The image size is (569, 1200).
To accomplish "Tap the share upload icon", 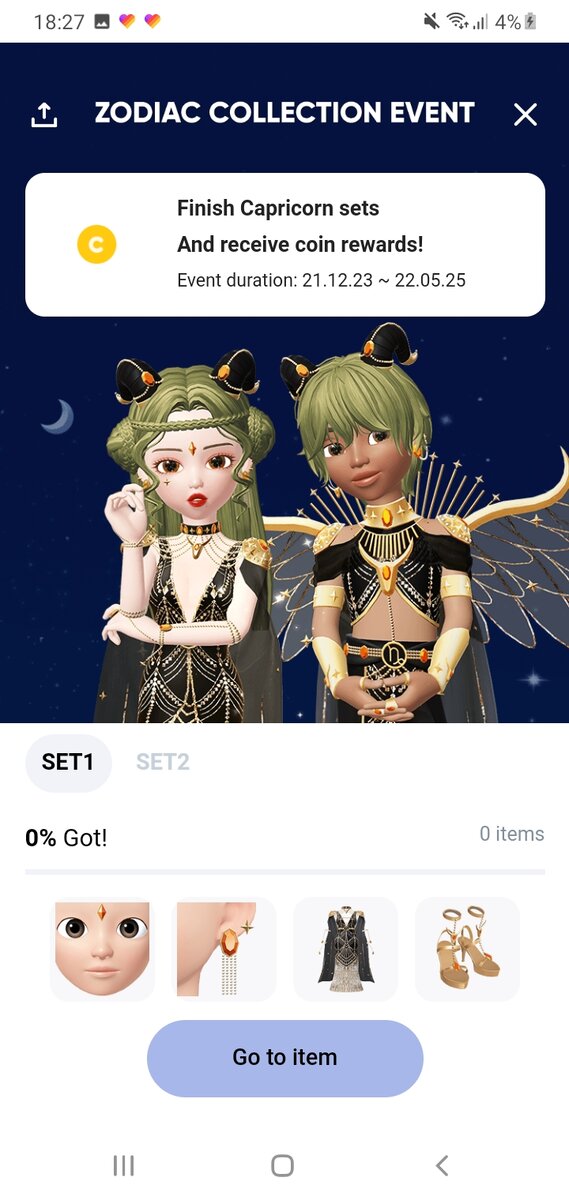I will pyautogui.click(x=44, y=115).
